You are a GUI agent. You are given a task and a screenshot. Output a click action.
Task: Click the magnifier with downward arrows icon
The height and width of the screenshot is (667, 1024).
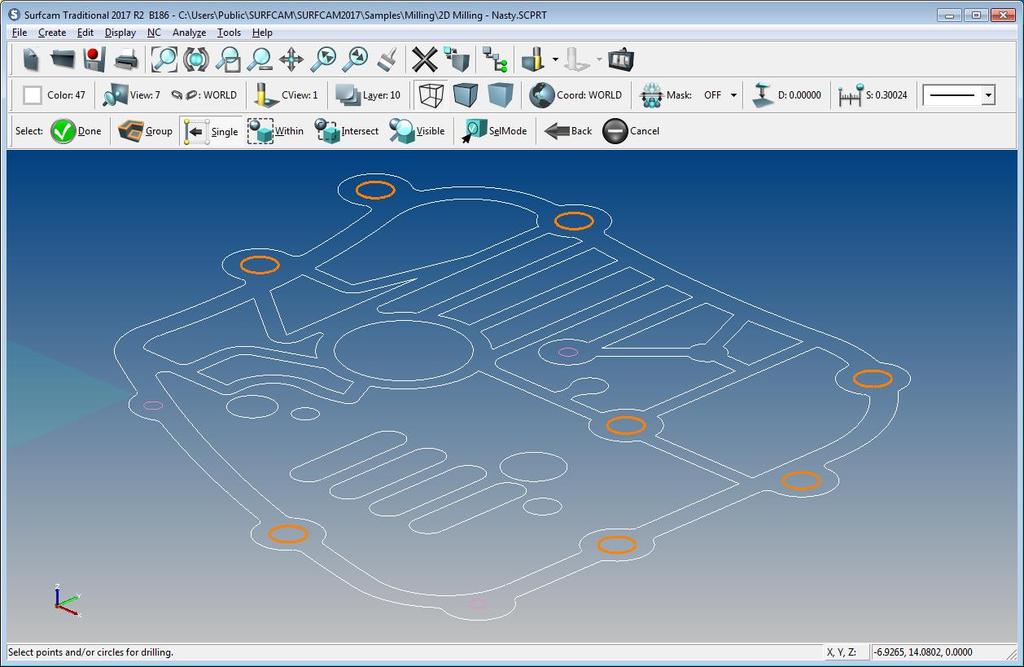click(355, 59)
